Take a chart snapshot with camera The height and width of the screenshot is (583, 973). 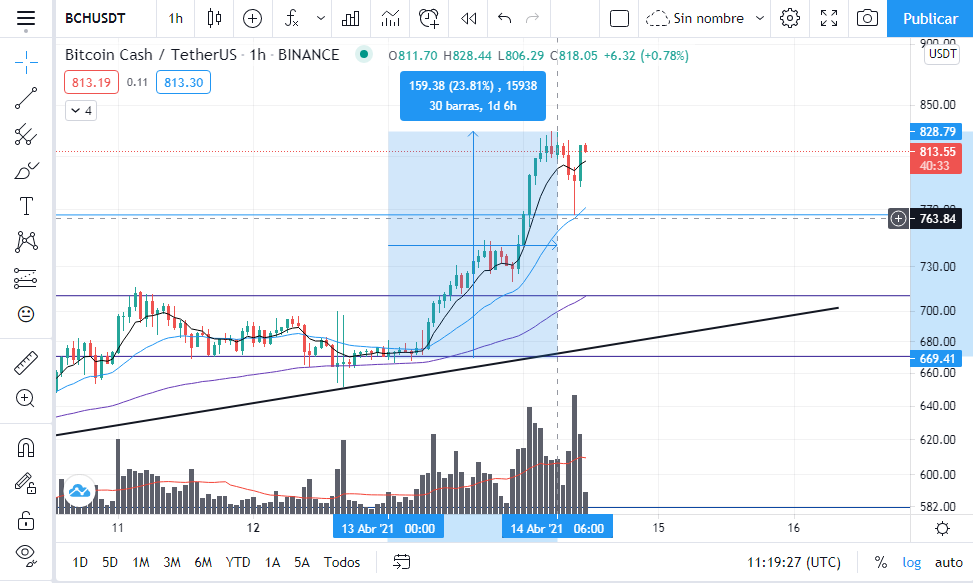click(x=867, y=19)
